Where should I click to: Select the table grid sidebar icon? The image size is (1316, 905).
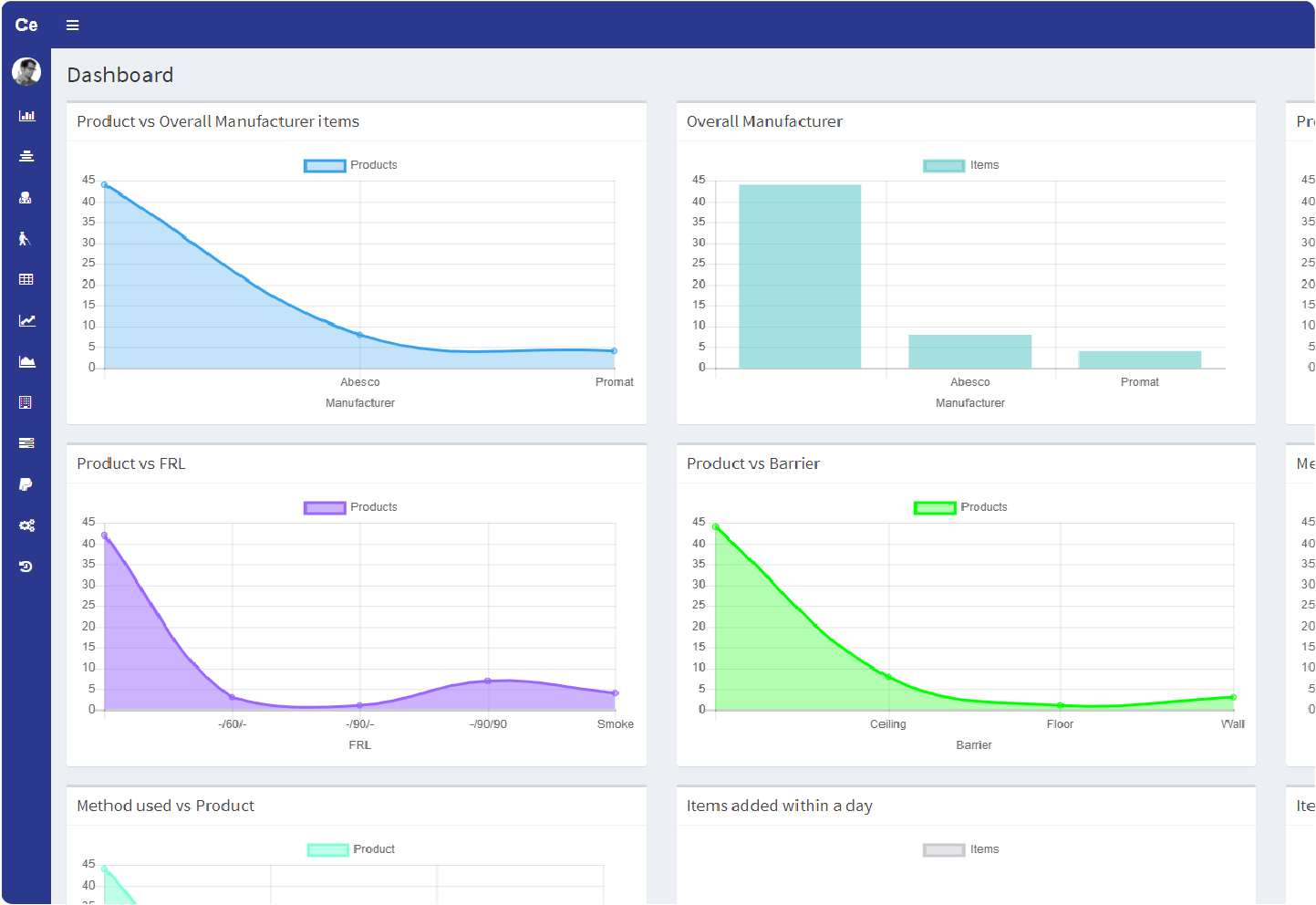tap(26, 279)
